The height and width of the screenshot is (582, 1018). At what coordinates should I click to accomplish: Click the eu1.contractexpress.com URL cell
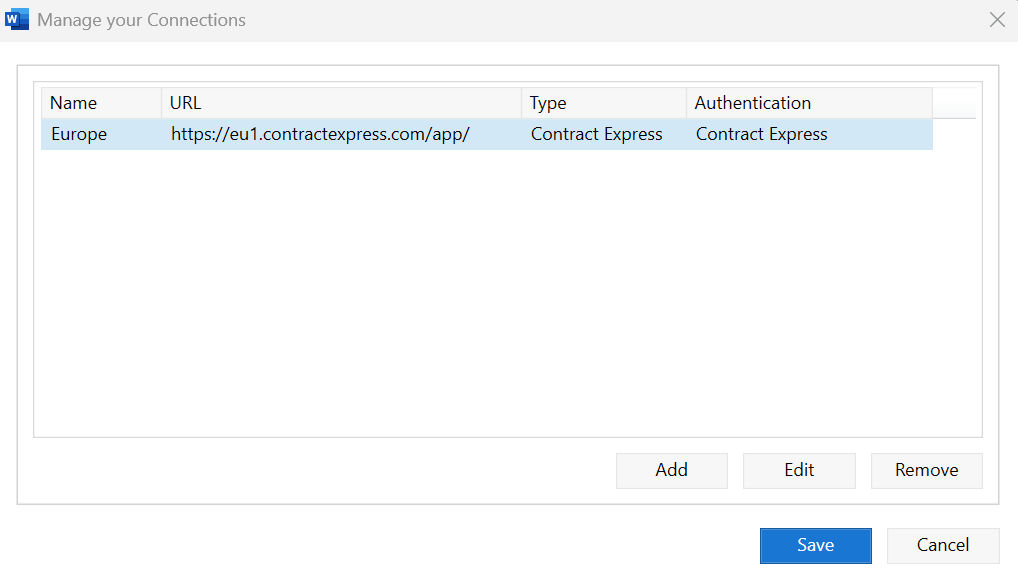(x=320, y=134)
